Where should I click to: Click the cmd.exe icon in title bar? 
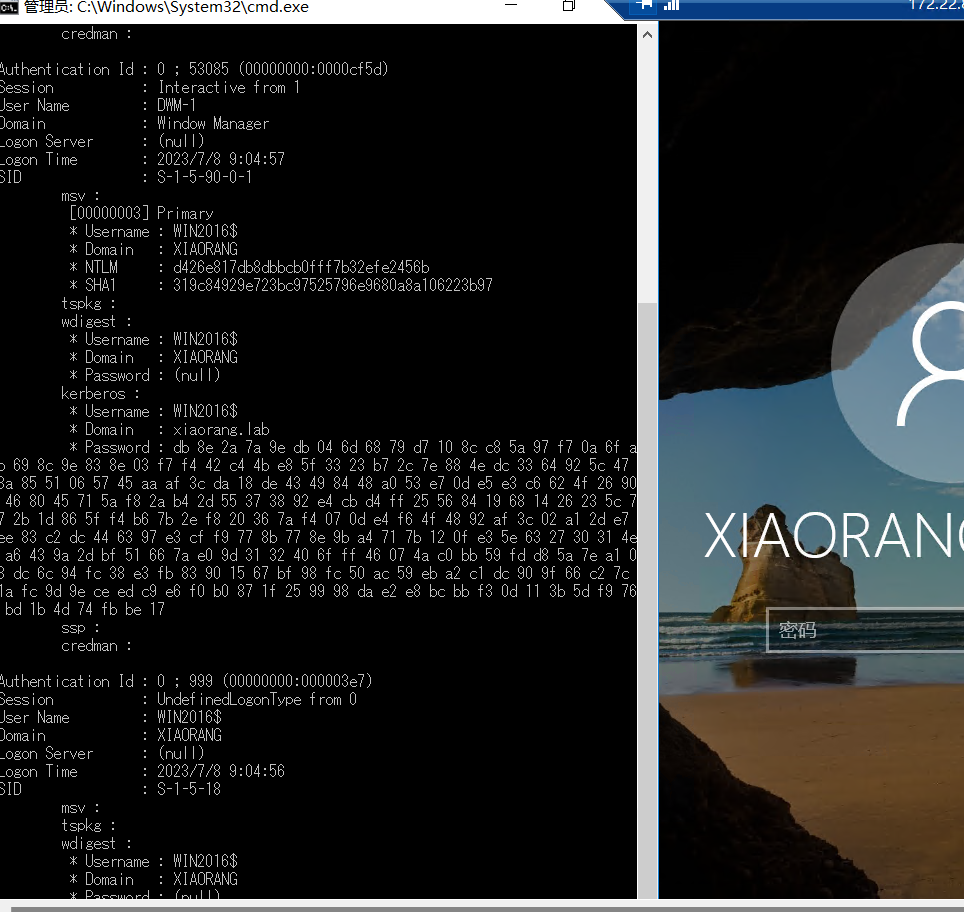tap(8, 7)
